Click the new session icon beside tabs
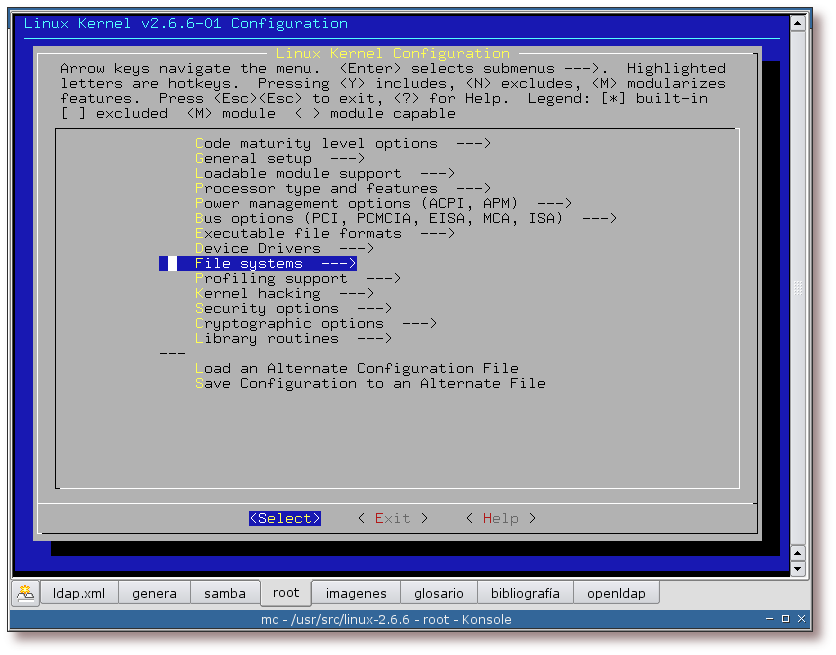 25,592
